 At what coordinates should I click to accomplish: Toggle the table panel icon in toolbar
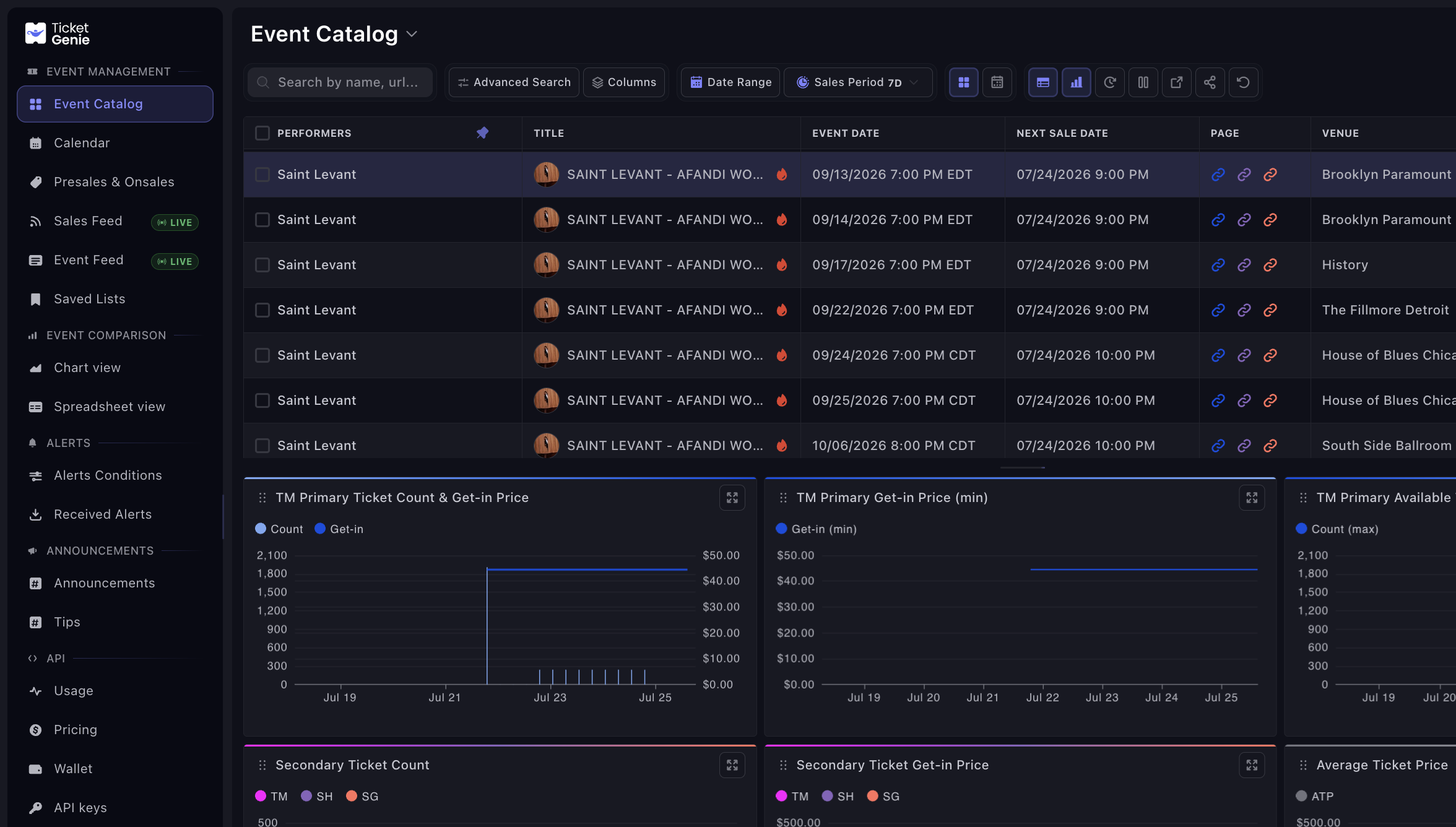point(1042,82)
